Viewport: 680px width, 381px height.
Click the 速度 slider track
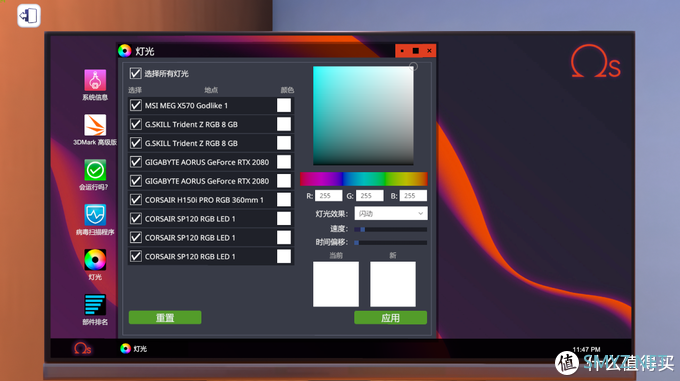390,229
